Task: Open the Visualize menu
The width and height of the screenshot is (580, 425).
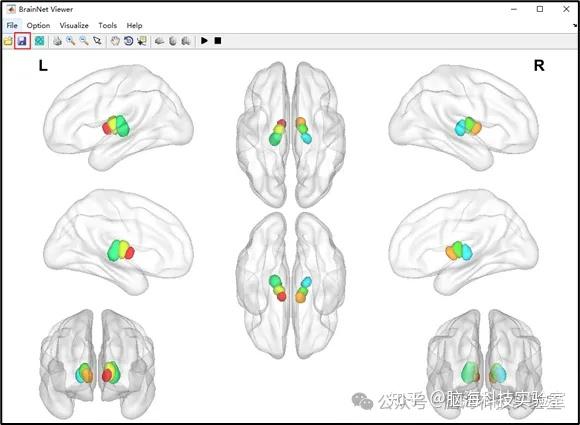Action: point(74,26)
